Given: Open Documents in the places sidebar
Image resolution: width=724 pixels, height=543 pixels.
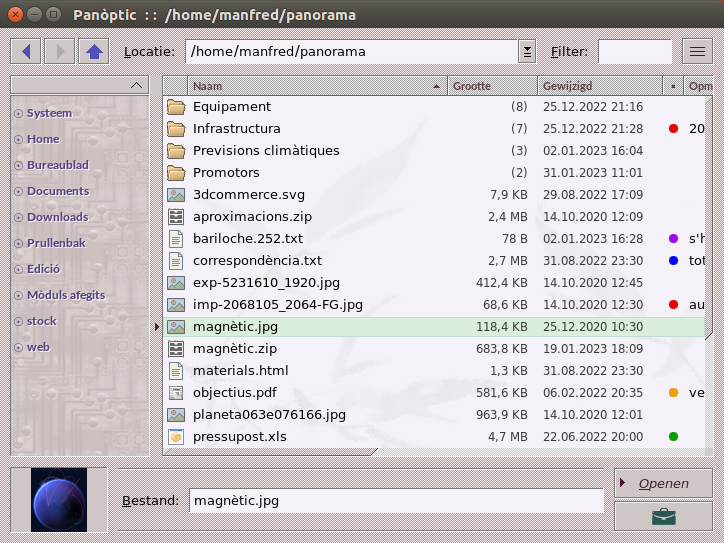Looking at the screenshot, I should [58, 191].
